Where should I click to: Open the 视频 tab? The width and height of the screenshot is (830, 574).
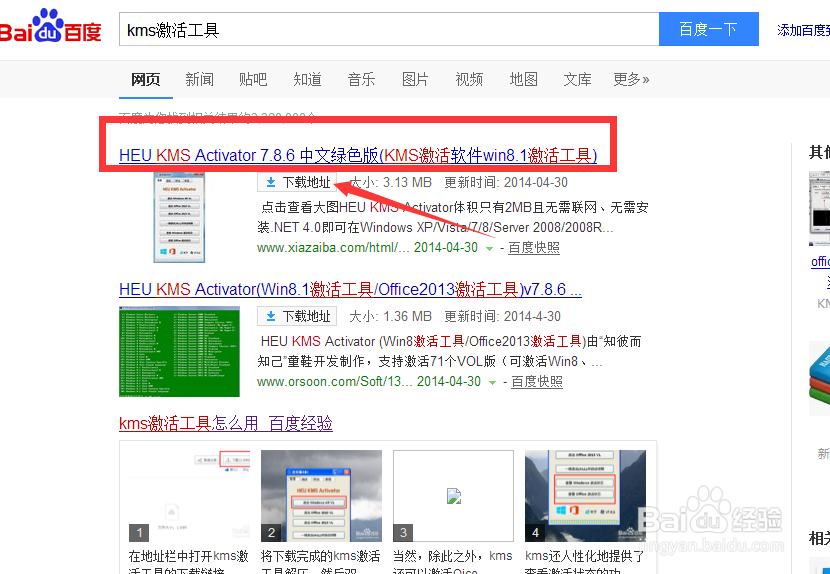click(469, 79)
